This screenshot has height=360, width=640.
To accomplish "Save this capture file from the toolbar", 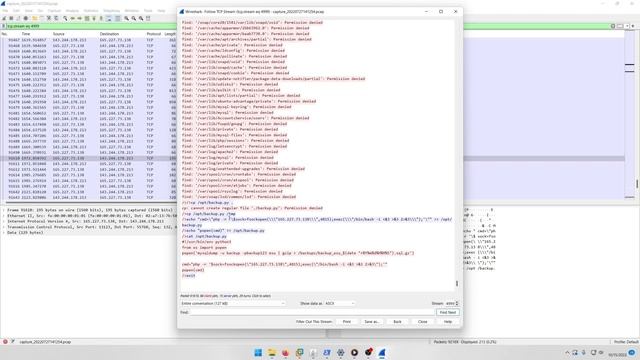I will (x=42, y=18).
